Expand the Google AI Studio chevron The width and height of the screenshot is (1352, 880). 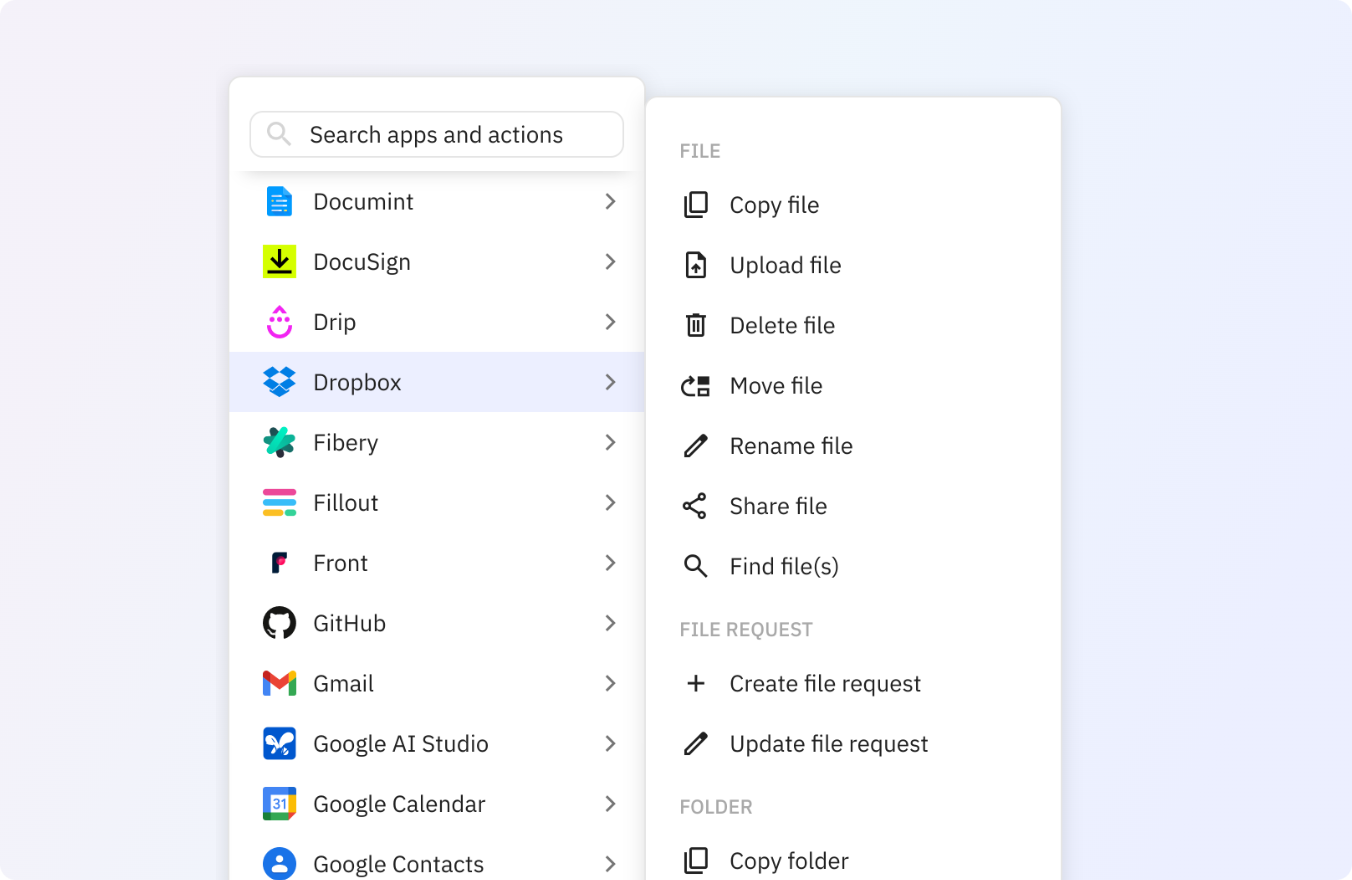610,743
